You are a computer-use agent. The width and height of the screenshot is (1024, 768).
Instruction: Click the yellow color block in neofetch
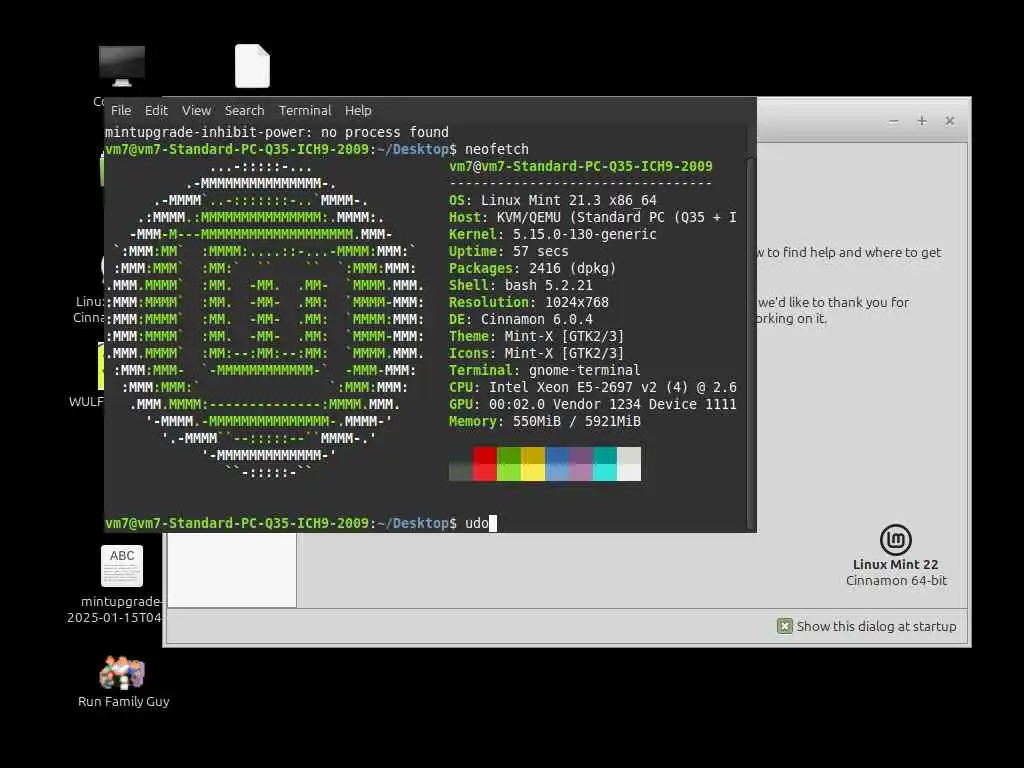tap(533, 464)
